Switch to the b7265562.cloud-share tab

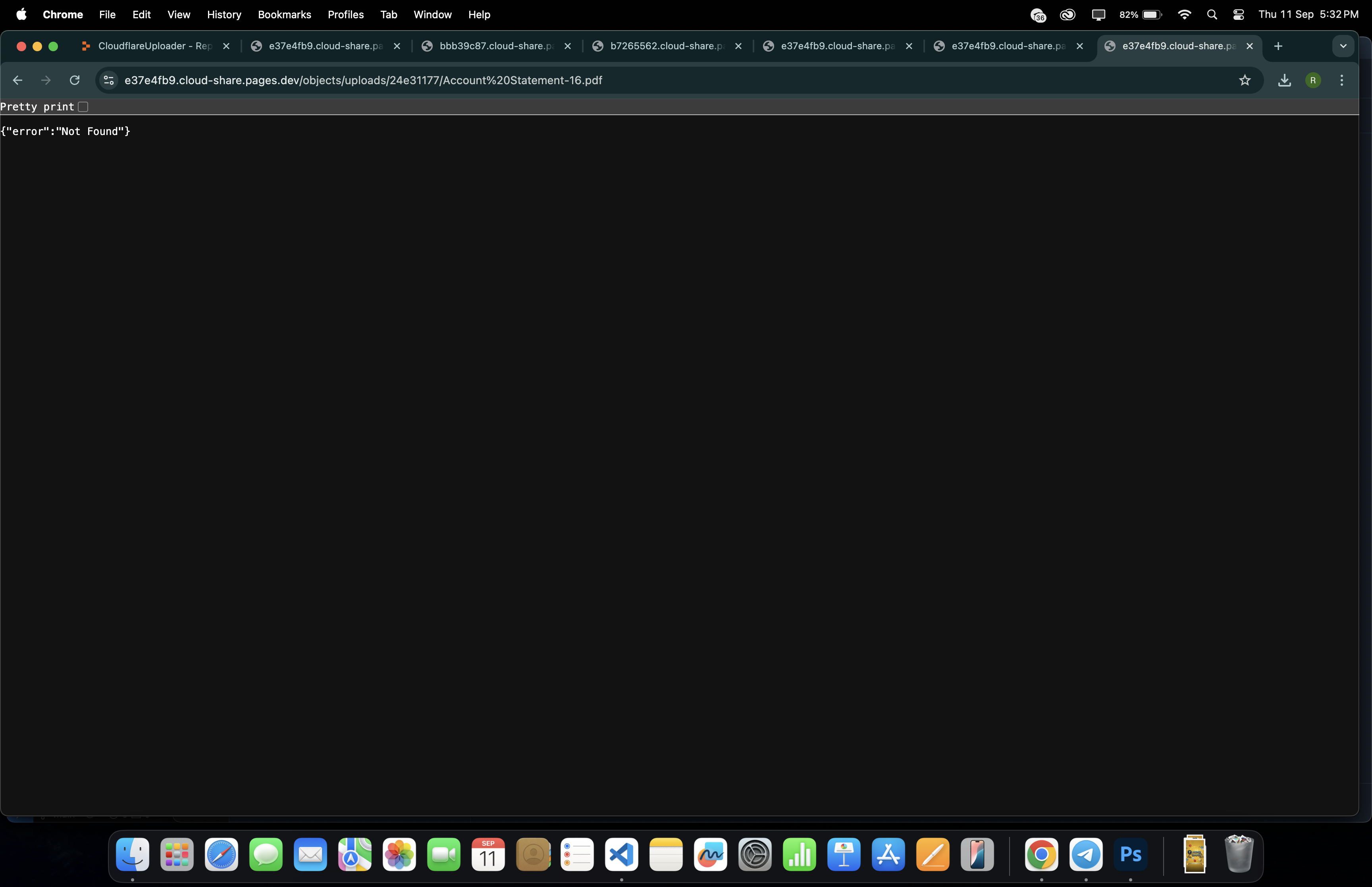[667, 46]
